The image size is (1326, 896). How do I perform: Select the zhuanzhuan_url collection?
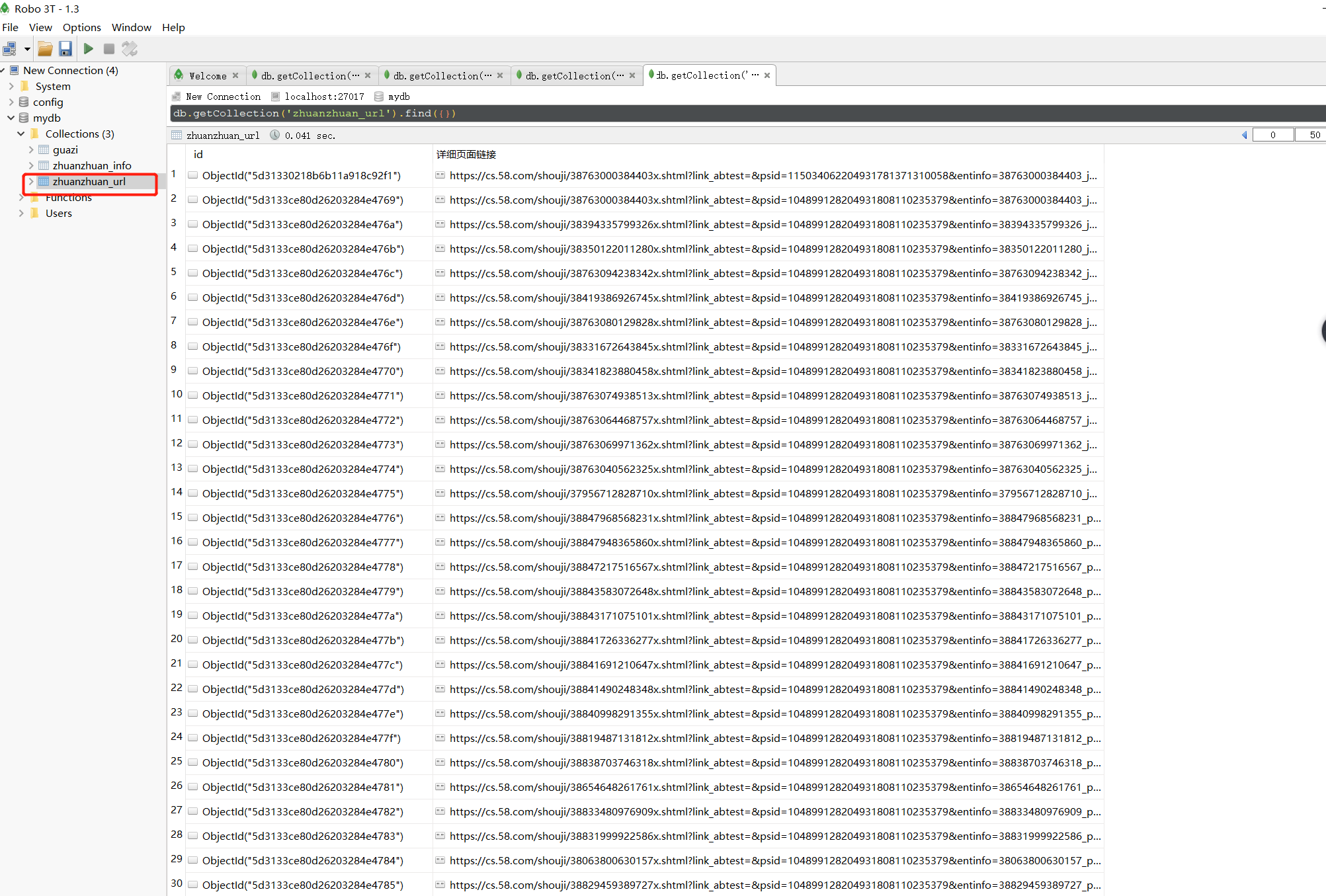pyautogui.click(x=89, y=181)
